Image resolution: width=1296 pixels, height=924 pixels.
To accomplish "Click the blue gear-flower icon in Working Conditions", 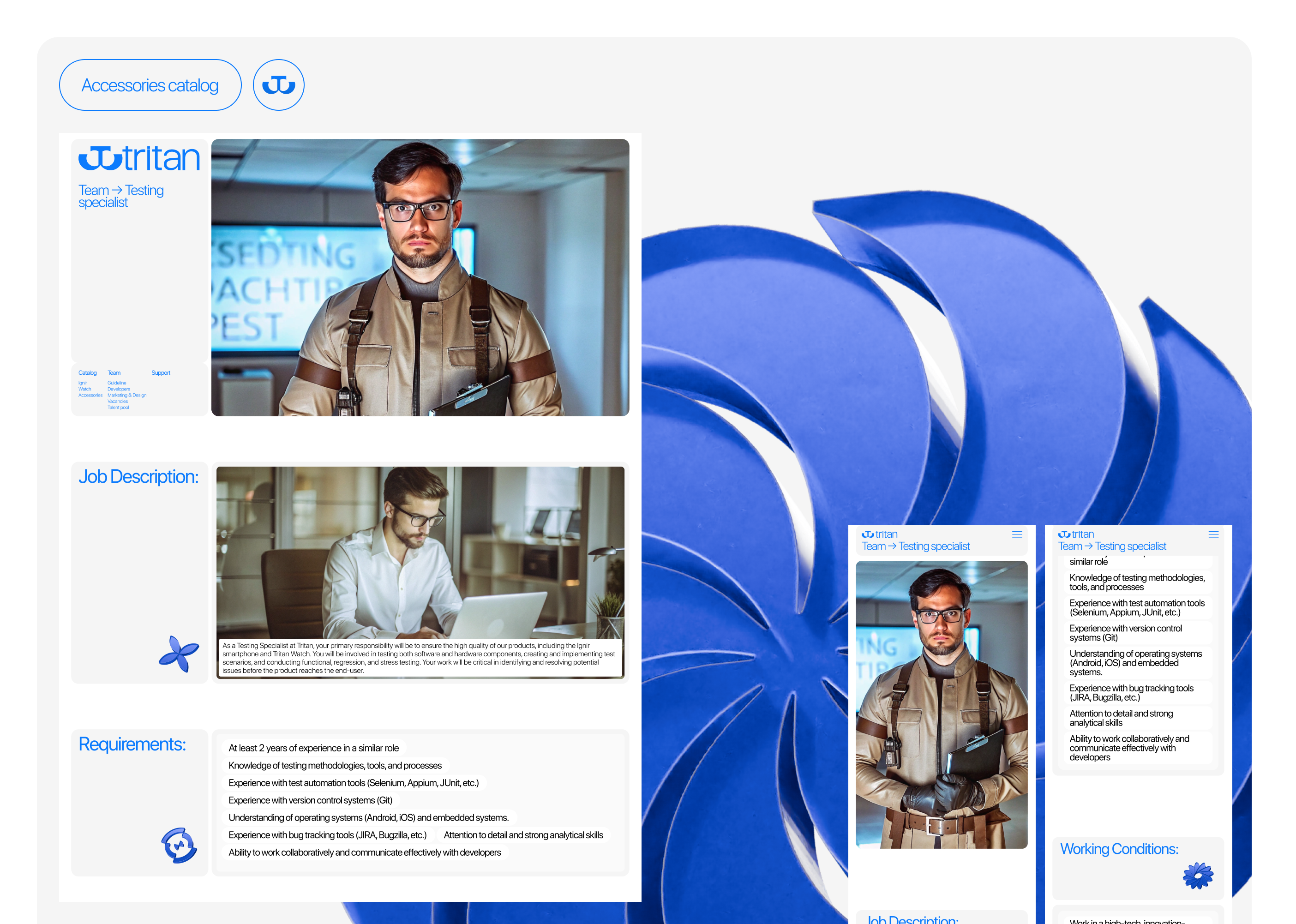I will pos(1198,876).
